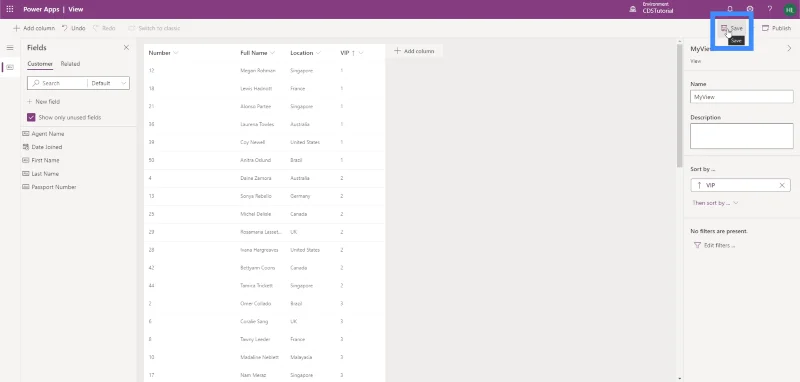This screenshot has width=800, height=382.
Task: Open the Location column header dropdown
Action: [318, 53]
